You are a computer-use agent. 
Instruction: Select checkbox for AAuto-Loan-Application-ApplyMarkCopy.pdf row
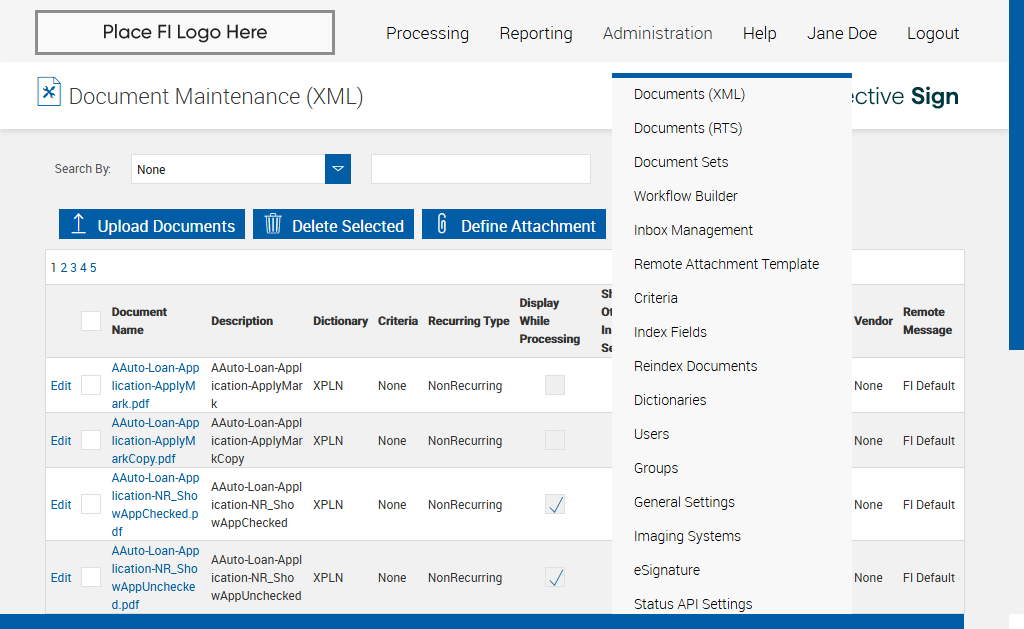point(91,440)
